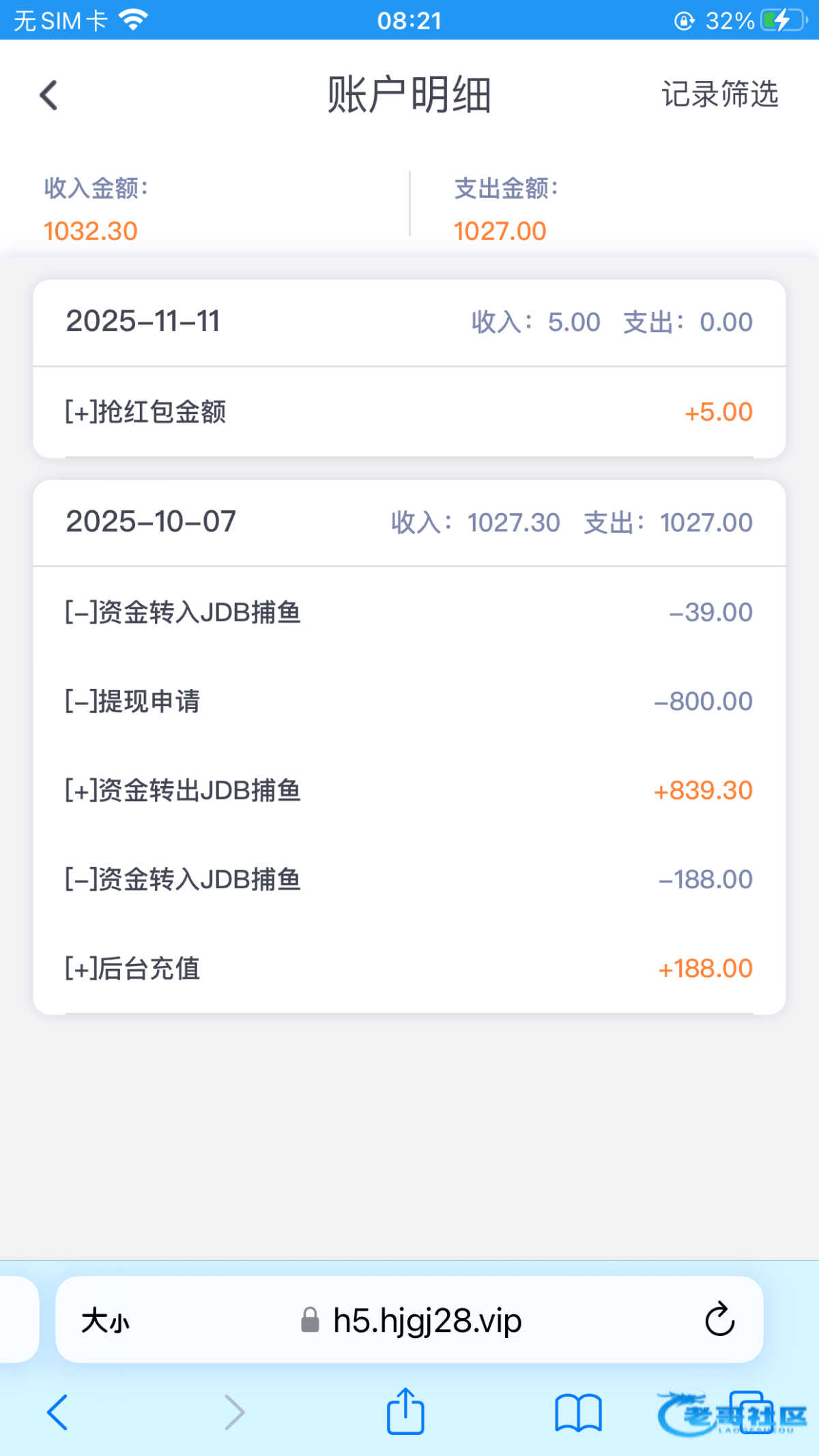This screenshot has height=1456, width=819.
Task: Open Safari bookmarks book icon
Action: point(577,1412)
